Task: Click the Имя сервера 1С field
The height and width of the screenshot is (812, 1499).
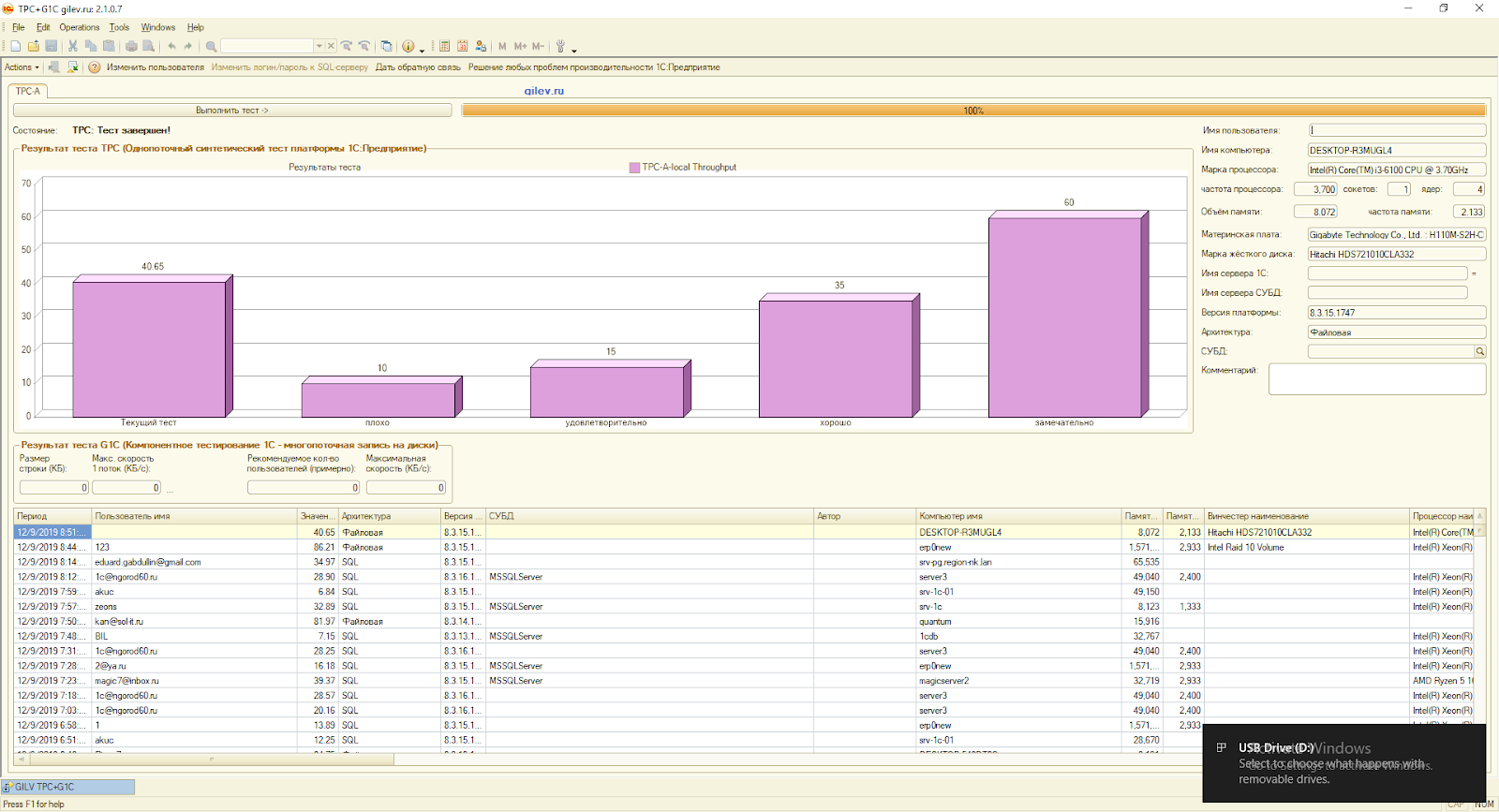Action: coord(1388,273)
